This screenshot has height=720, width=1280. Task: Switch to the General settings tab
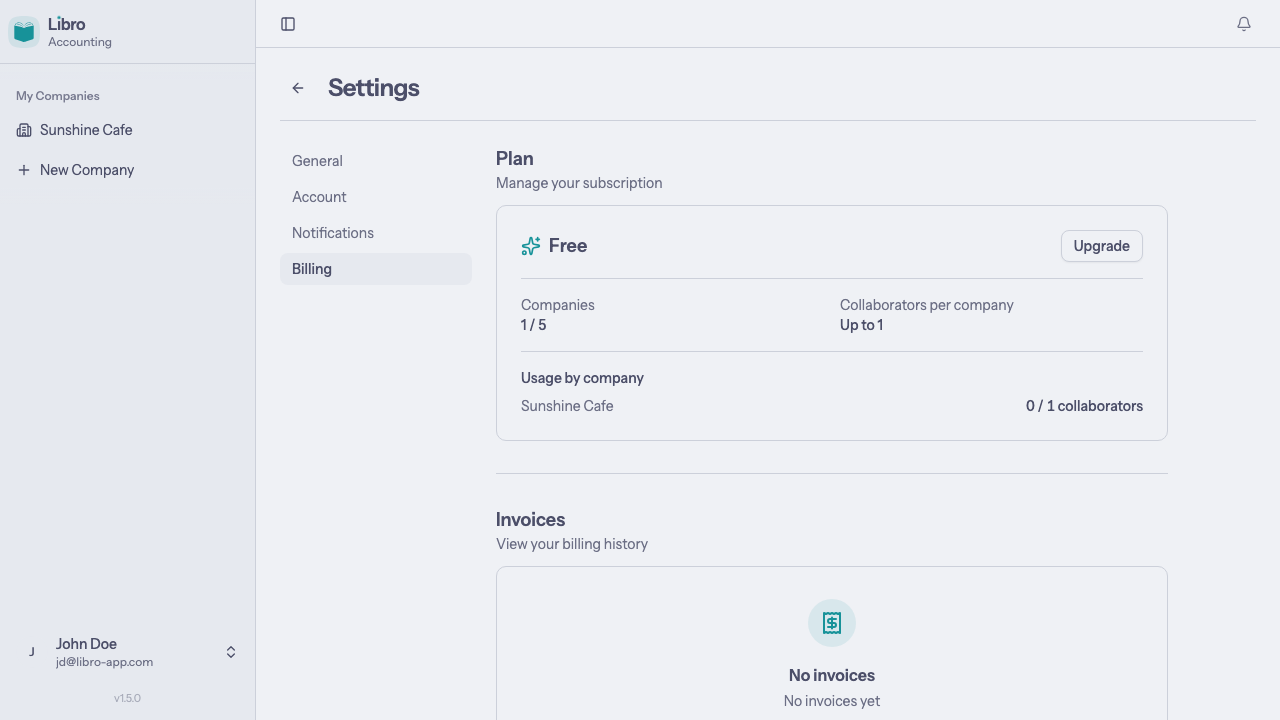pyautogui.click(x=317, y=161)
